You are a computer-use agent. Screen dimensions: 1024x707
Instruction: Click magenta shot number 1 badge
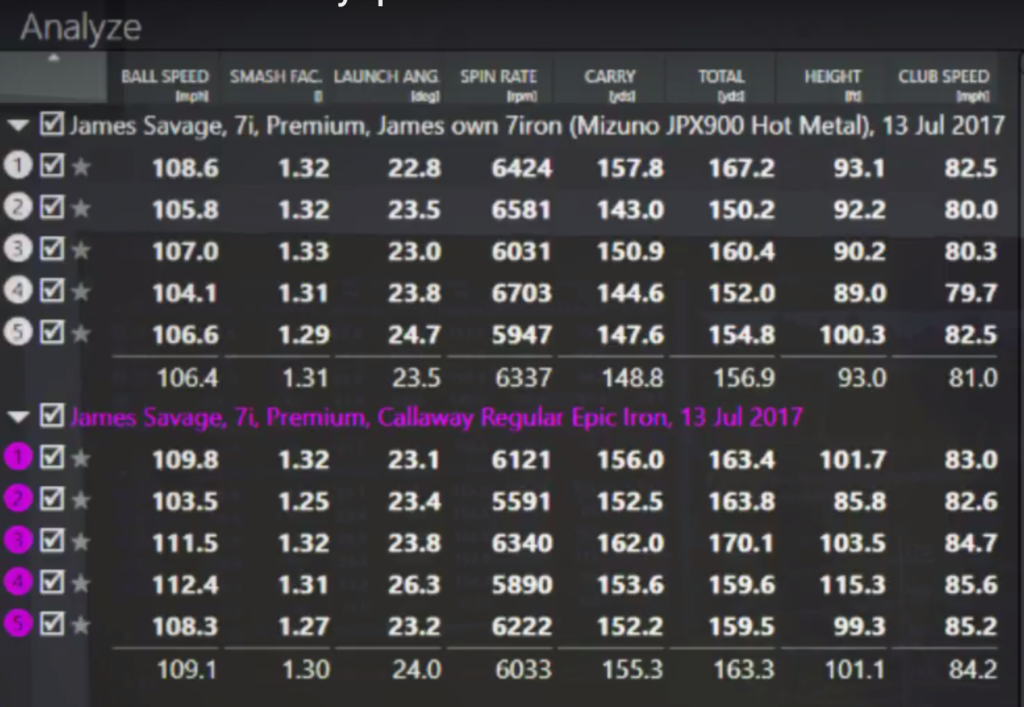pyautogui.click(x=18, y=458)
